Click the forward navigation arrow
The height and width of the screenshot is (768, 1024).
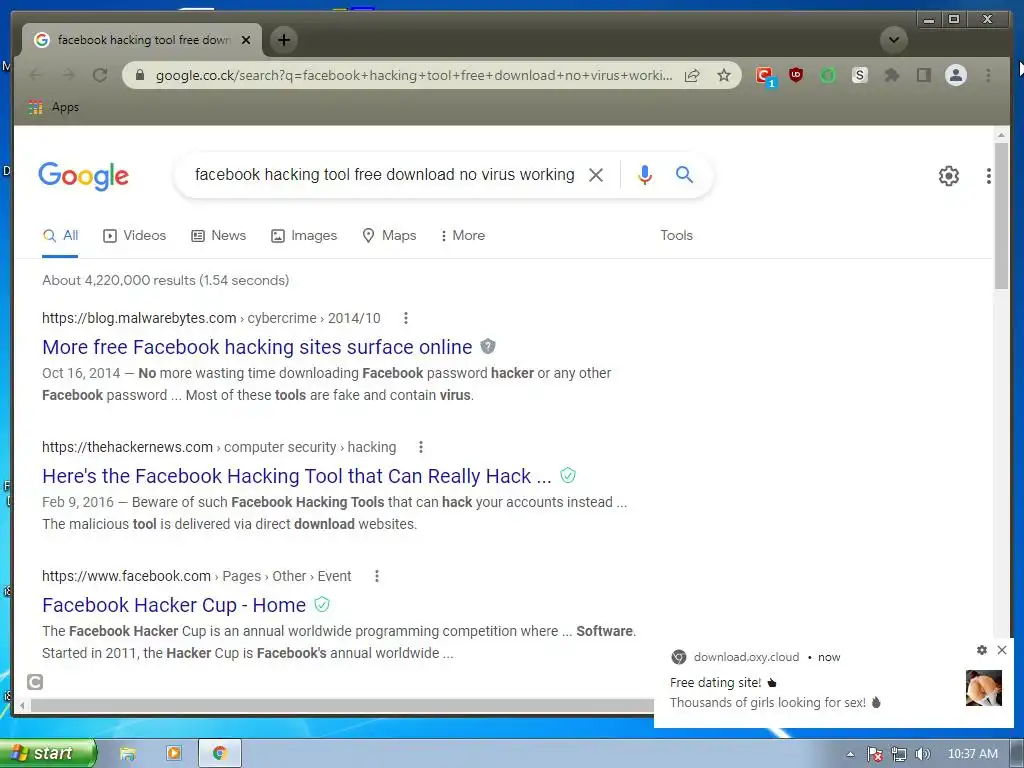tap(68, 75)
